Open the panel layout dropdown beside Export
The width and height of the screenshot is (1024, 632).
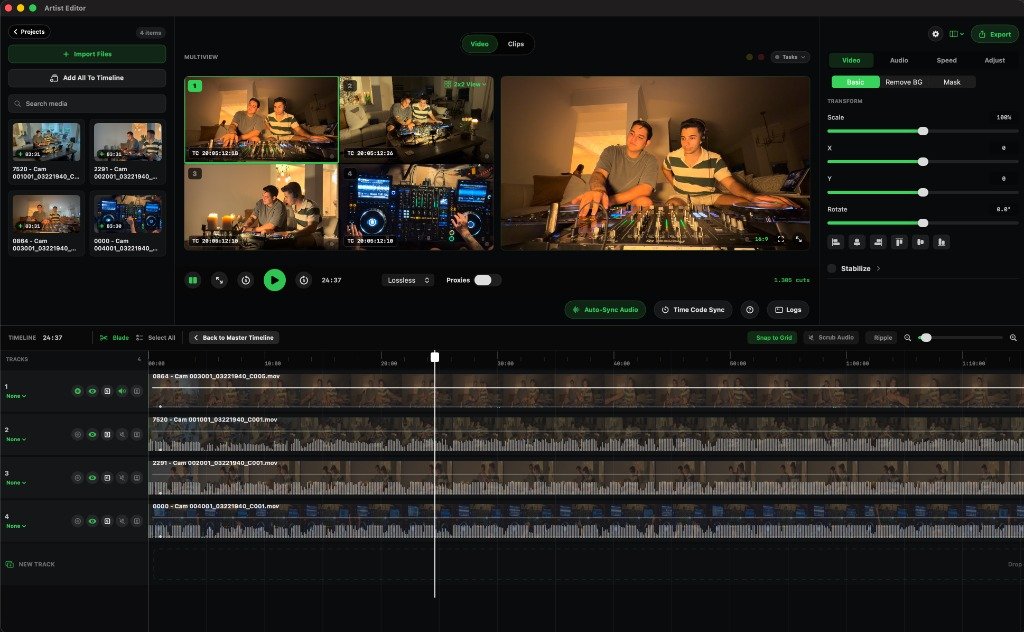click(x=956, y=34)
